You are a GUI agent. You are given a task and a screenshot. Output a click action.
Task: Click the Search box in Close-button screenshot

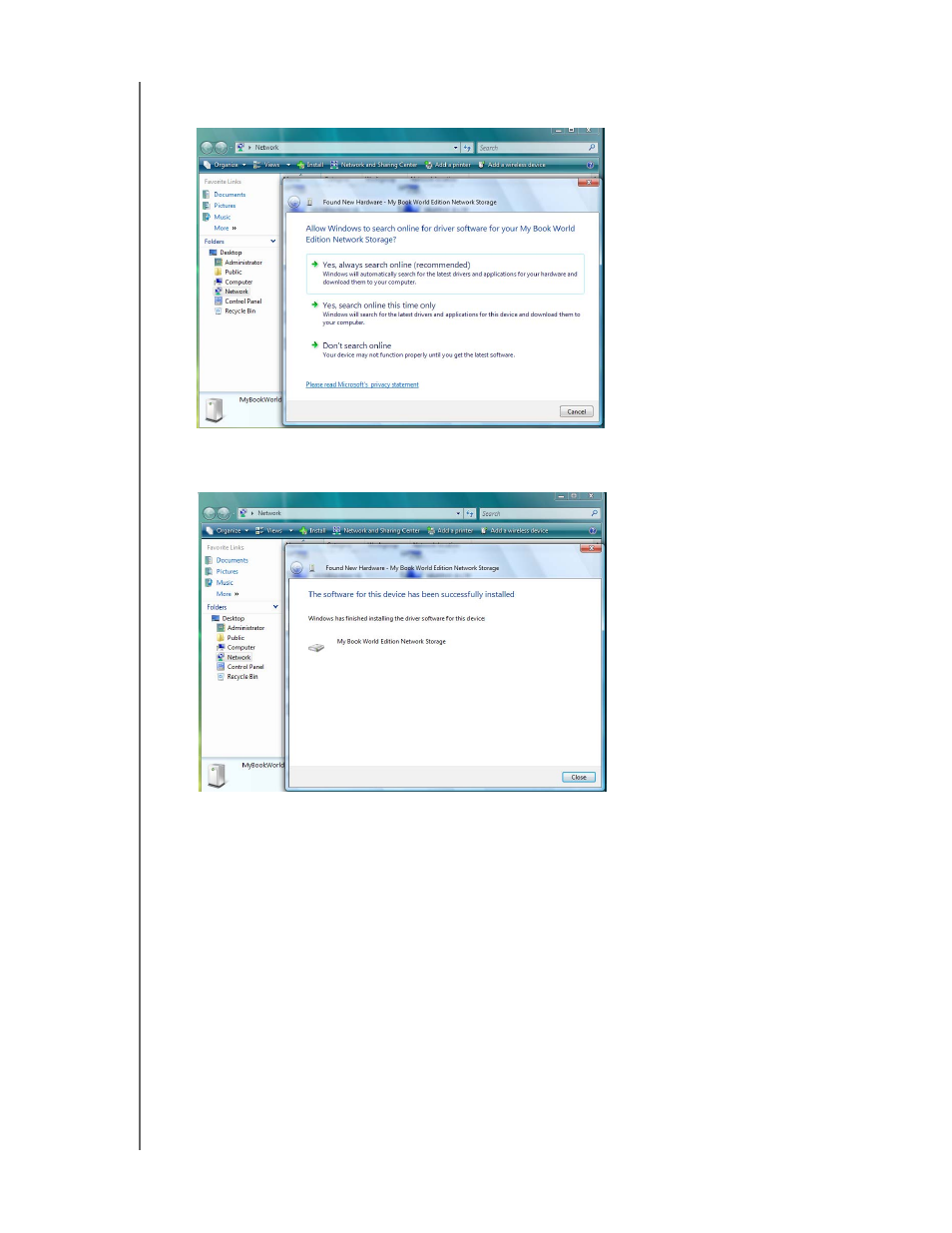[539, 513]
